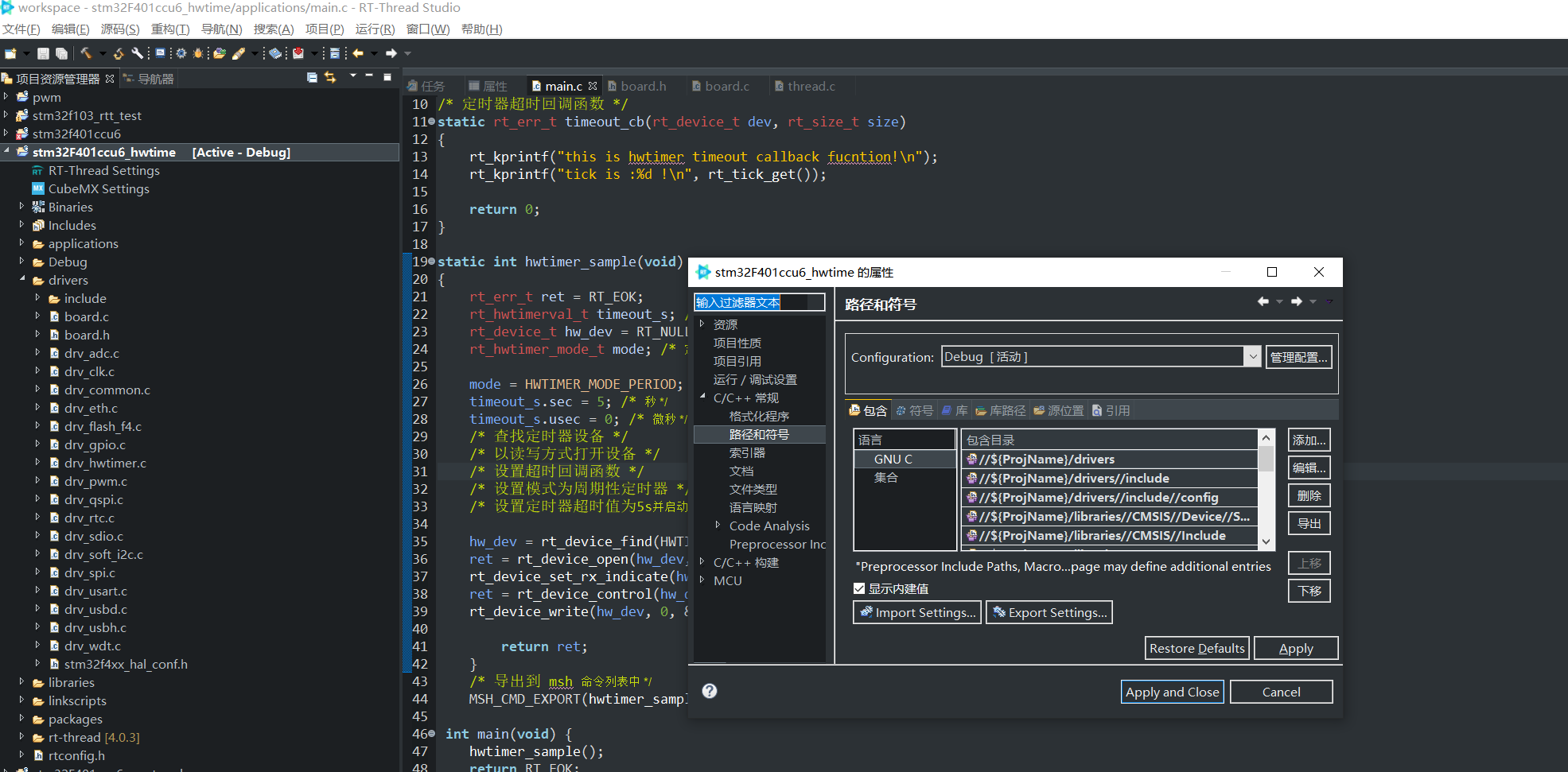The height and width of the screenshot is (772, 1568).
Task: Maximize the project explorer panel
Action: click(x=387, y=77)
